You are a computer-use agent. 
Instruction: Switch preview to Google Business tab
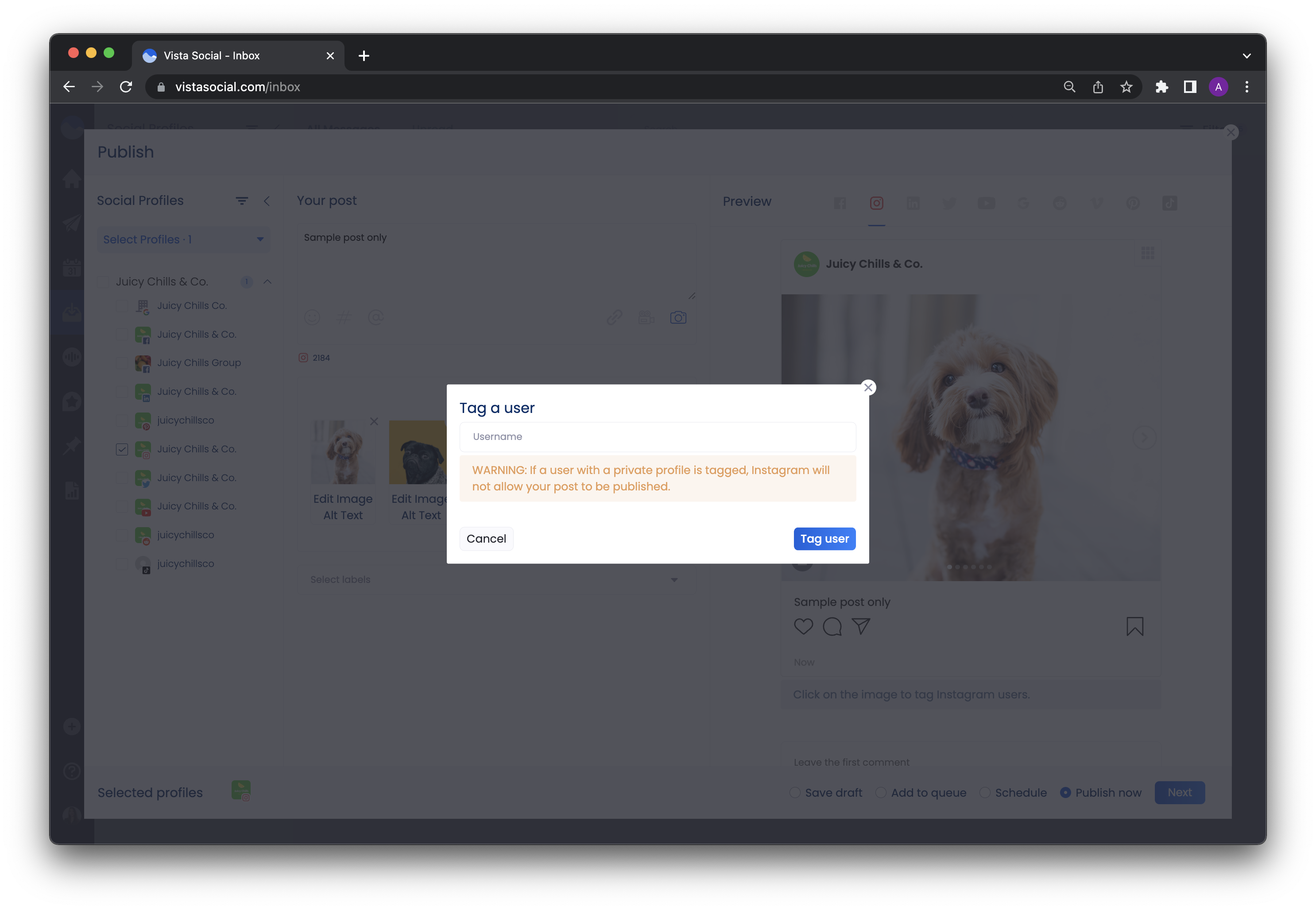coord(1023,203)
